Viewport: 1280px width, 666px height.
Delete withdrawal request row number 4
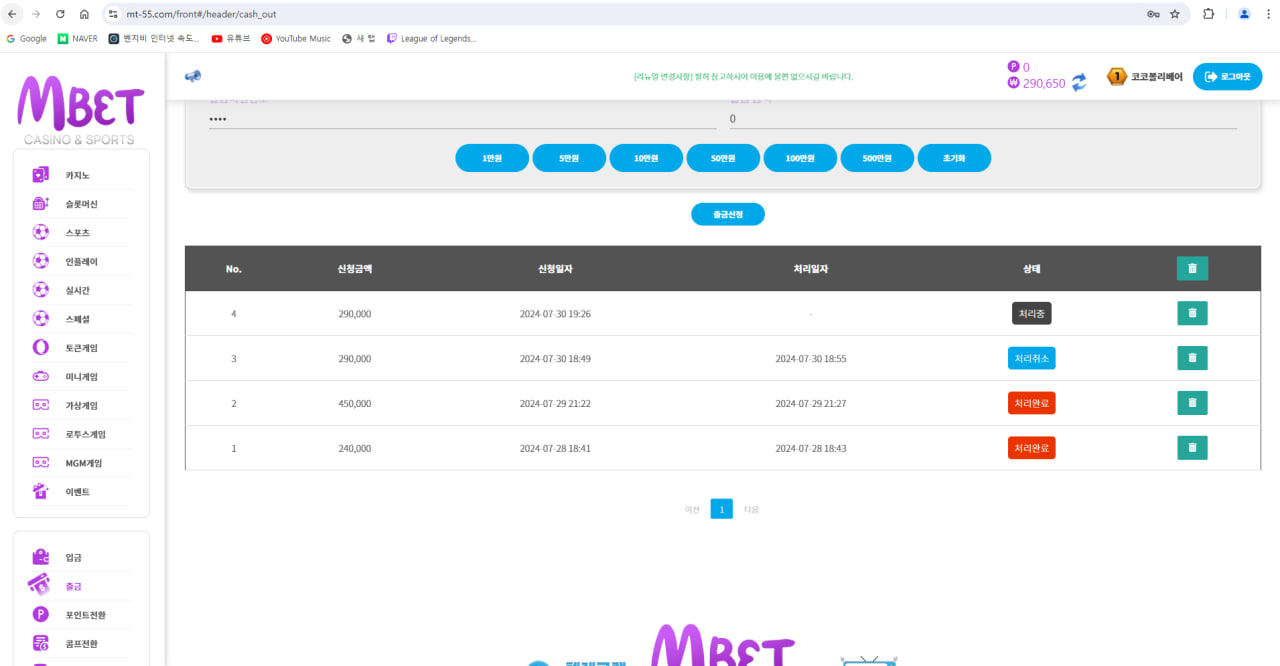pyautogui.click(x=1192, y=313)
